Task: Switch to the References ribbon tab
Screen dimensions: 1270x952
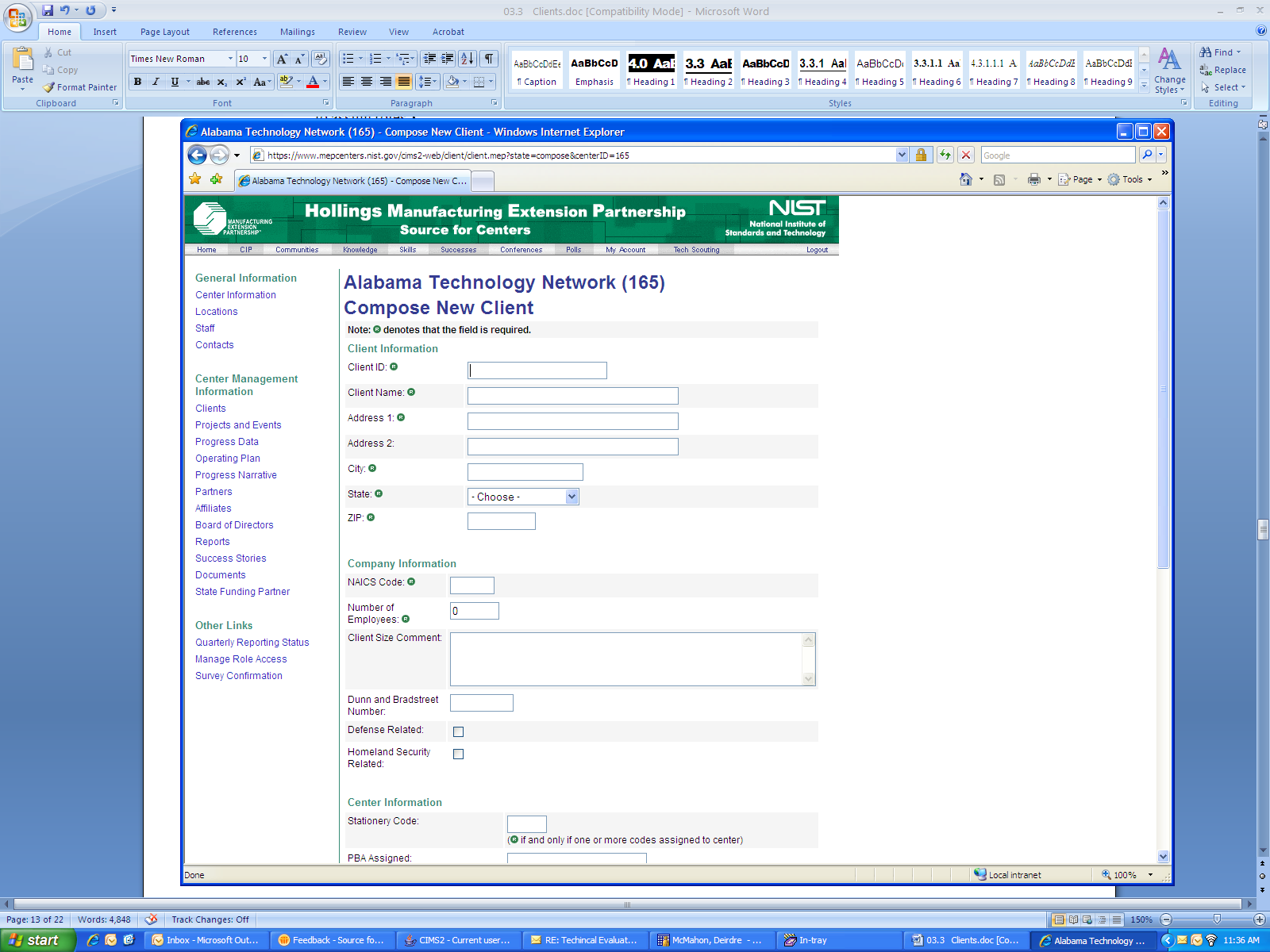Action: click(235, 32)
